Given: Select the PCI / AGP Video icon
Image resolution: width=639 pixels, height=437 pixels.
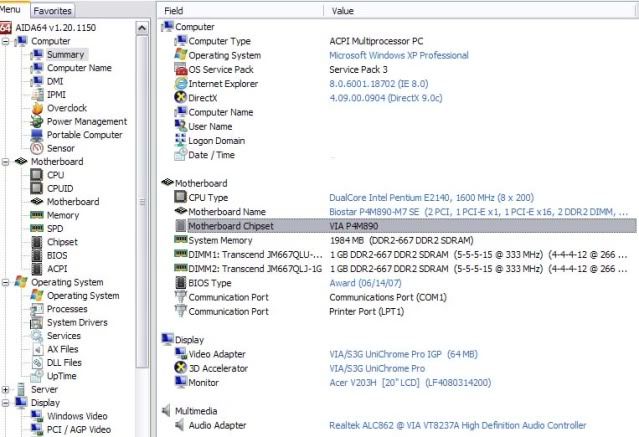Looking at the screenshot, I should click(x=37, y=429).
